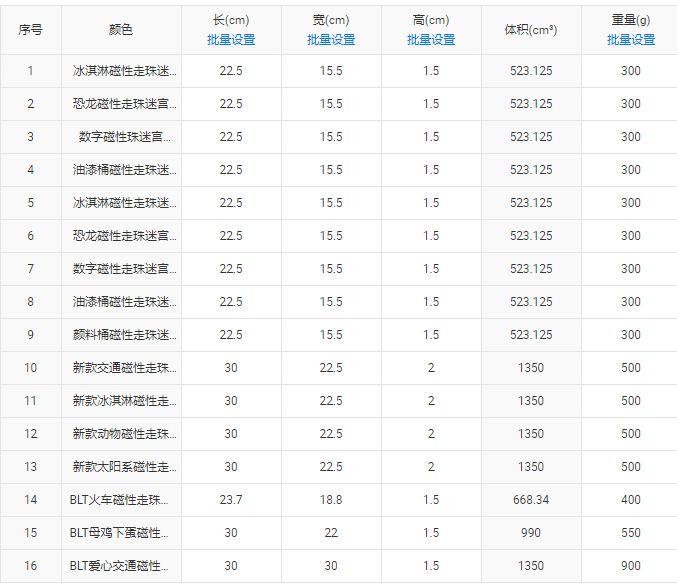Select weight 900 in row 16

(631, 566)
